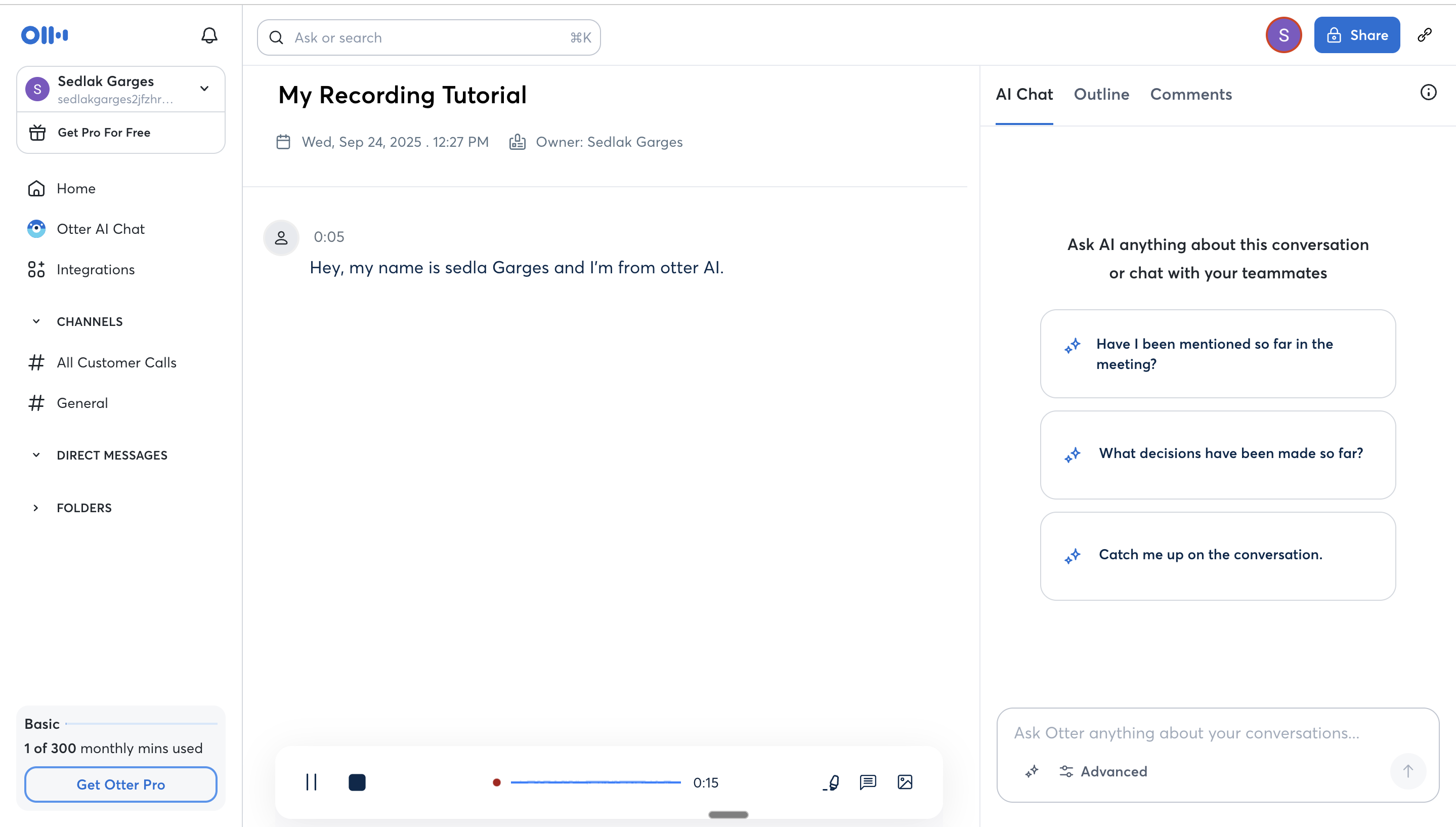Click the copy link icon next to Share
This screenshot has height=827, width=1456.
[1424, 35]
